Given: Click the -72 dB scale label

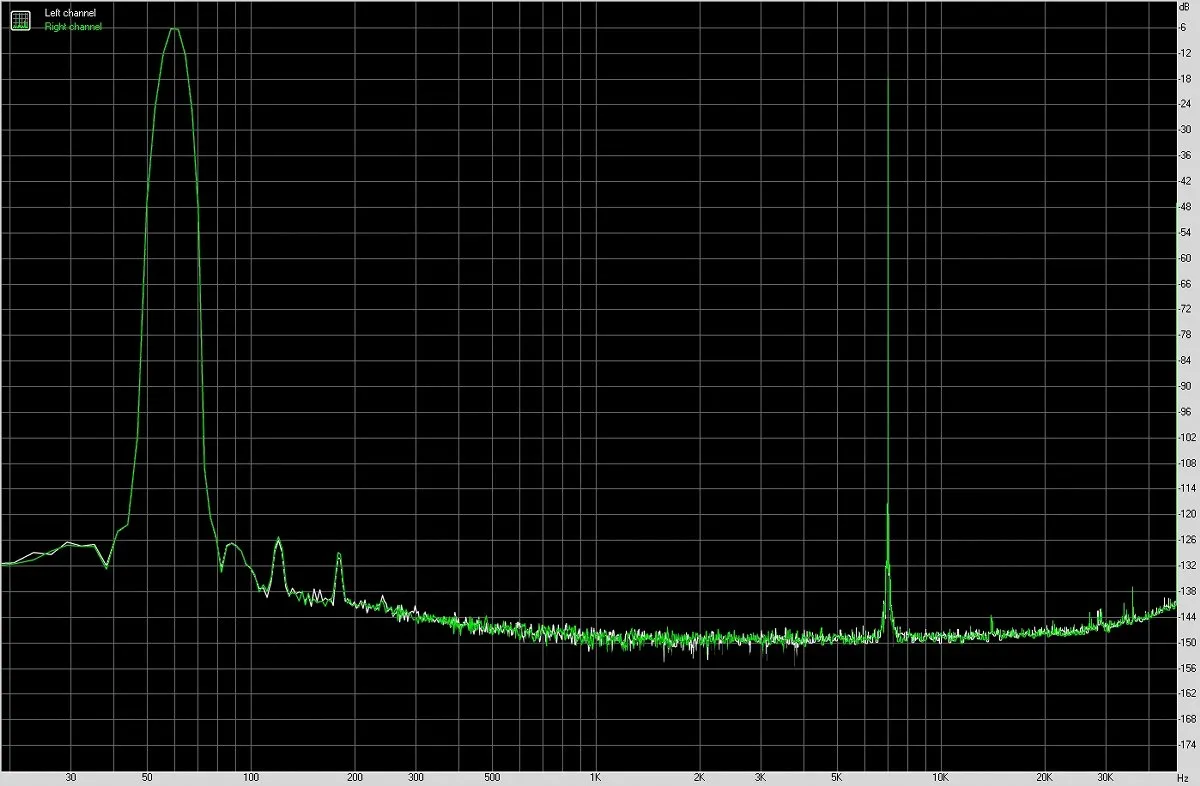Looking at the screenshot, I should coord(1186,309).
